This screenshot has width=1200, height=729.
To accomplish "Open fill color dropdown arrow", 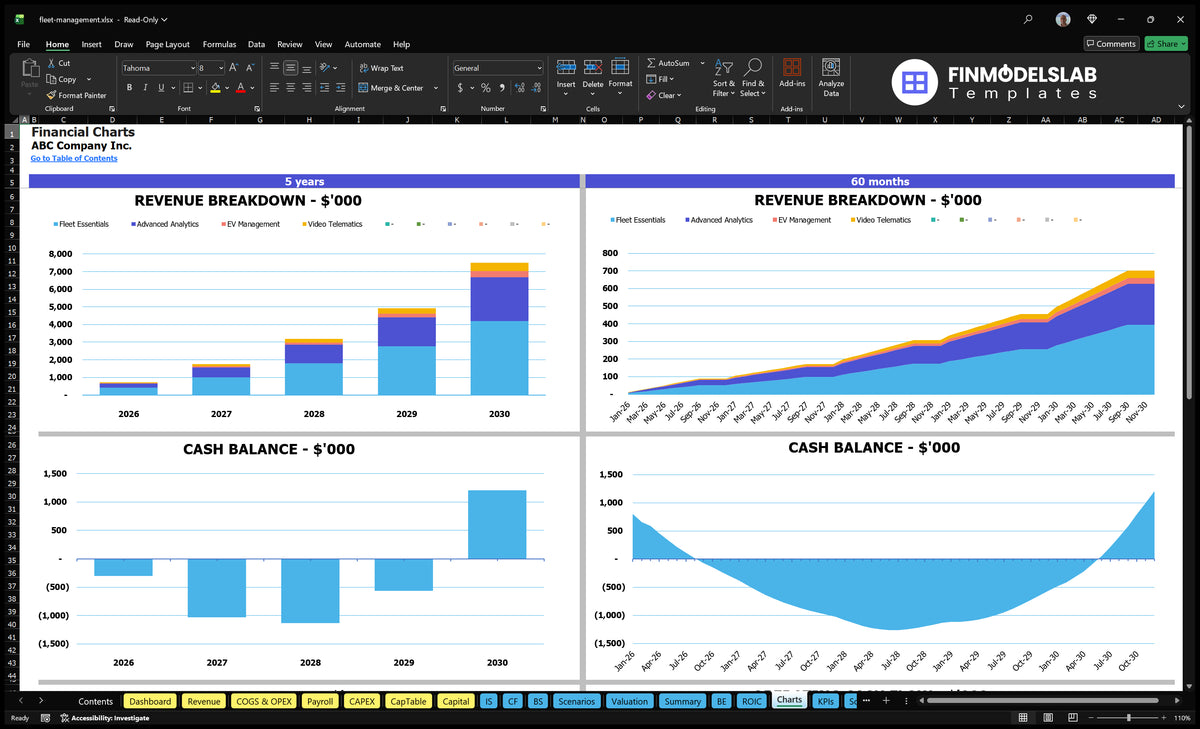I will coord(226,88).
